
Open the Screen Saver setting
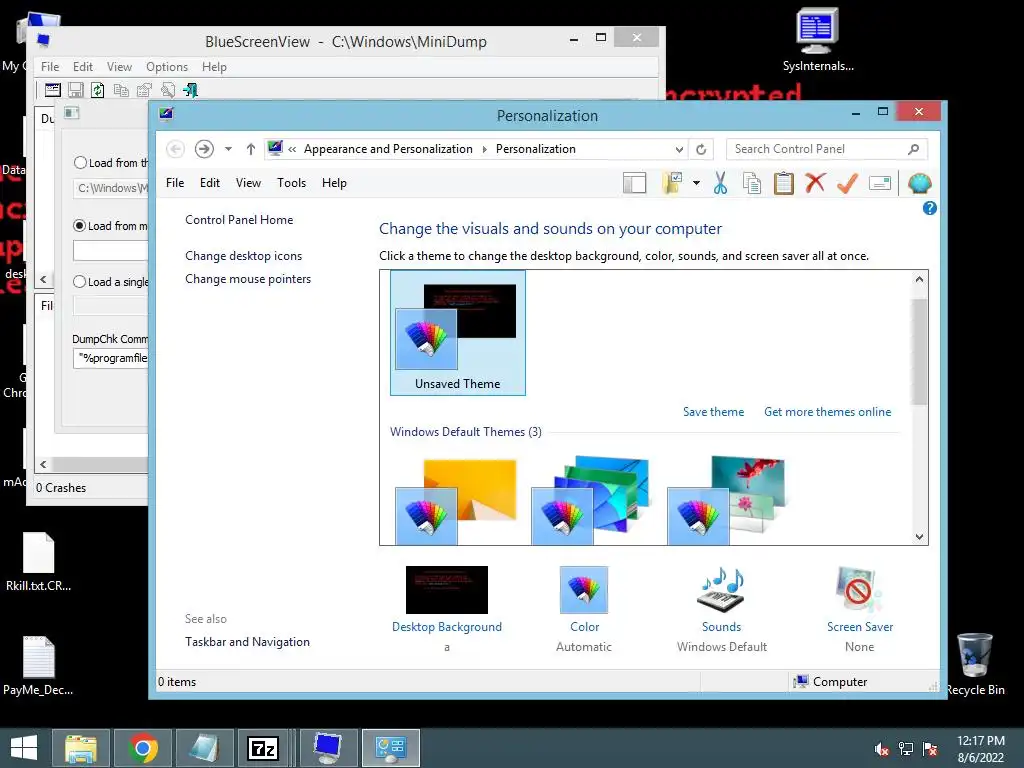pyautogui.click(x=859, y=609)
